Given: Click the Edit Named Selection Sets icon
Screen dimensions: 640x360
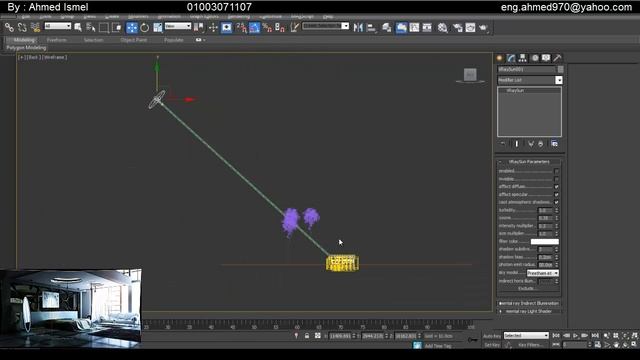Looking at the screenshot, I should coord(295,27).
